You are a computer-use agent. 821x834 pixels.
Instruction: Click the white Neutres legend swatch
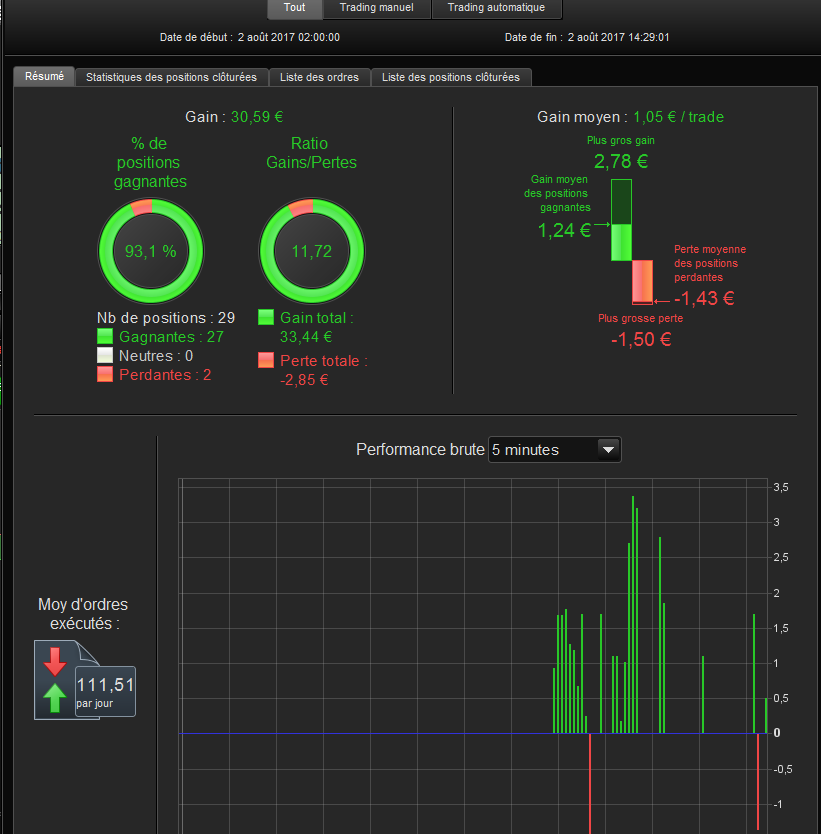(105, 355)
